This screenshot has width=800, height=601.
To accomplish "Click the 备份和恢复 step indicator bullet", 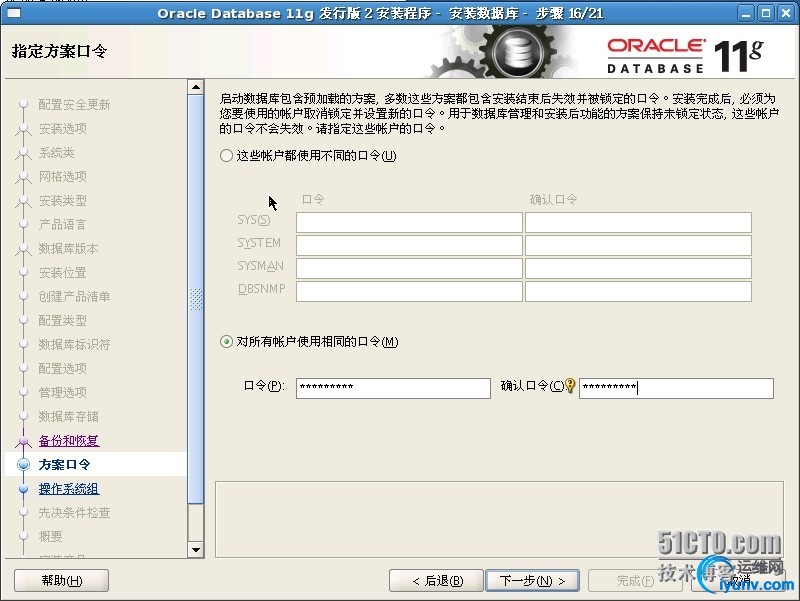I will (22, 440).
